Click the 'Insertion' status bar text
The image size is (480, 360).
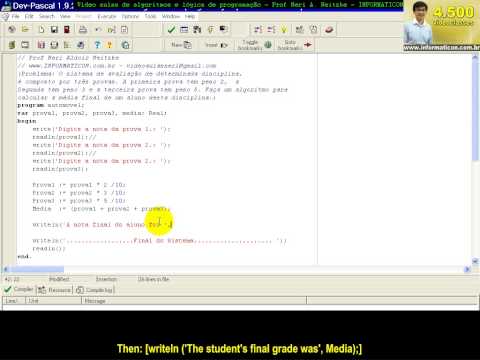point(106,279)
